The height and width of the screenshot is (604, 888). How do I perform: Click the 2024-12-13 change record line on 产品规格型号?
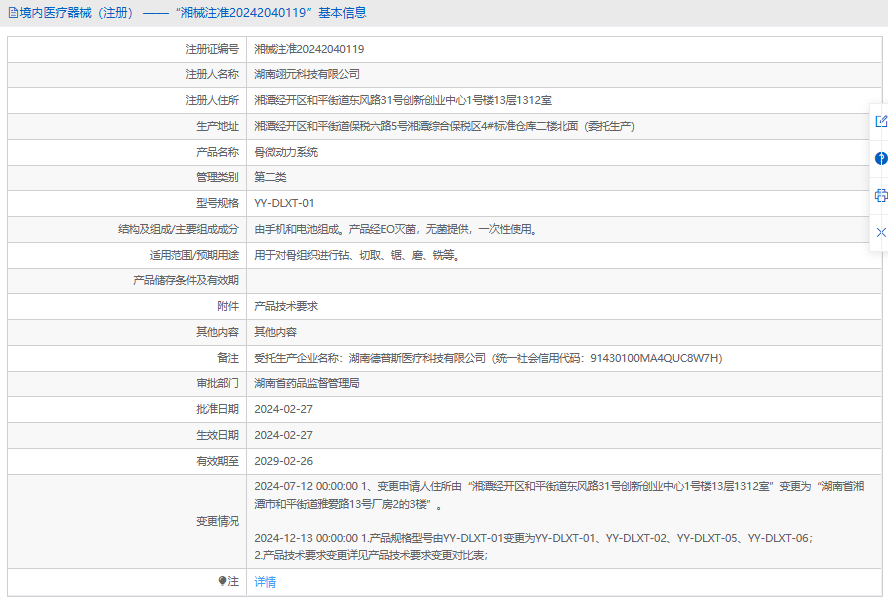pos(533,538)
